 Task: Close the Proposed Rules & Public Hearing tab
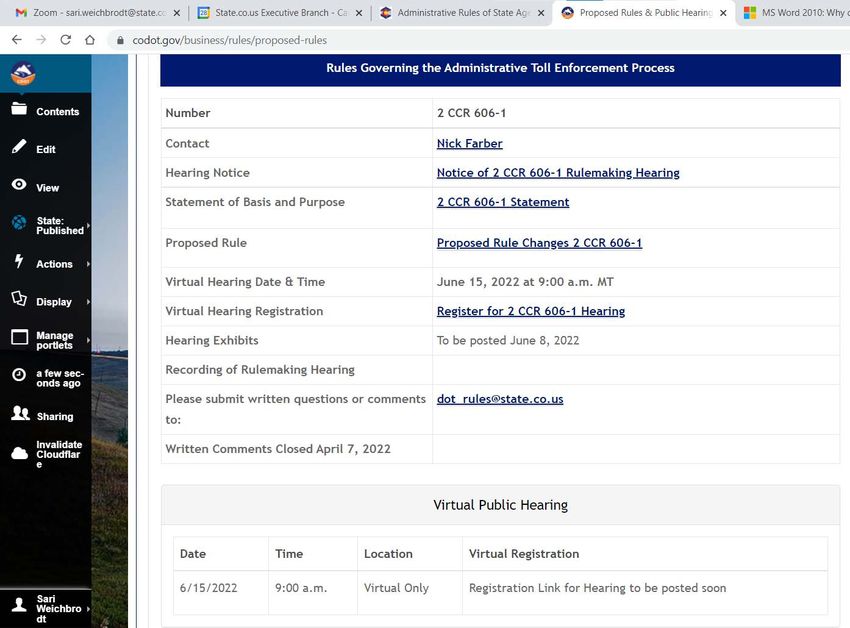(x=723, y=13)
